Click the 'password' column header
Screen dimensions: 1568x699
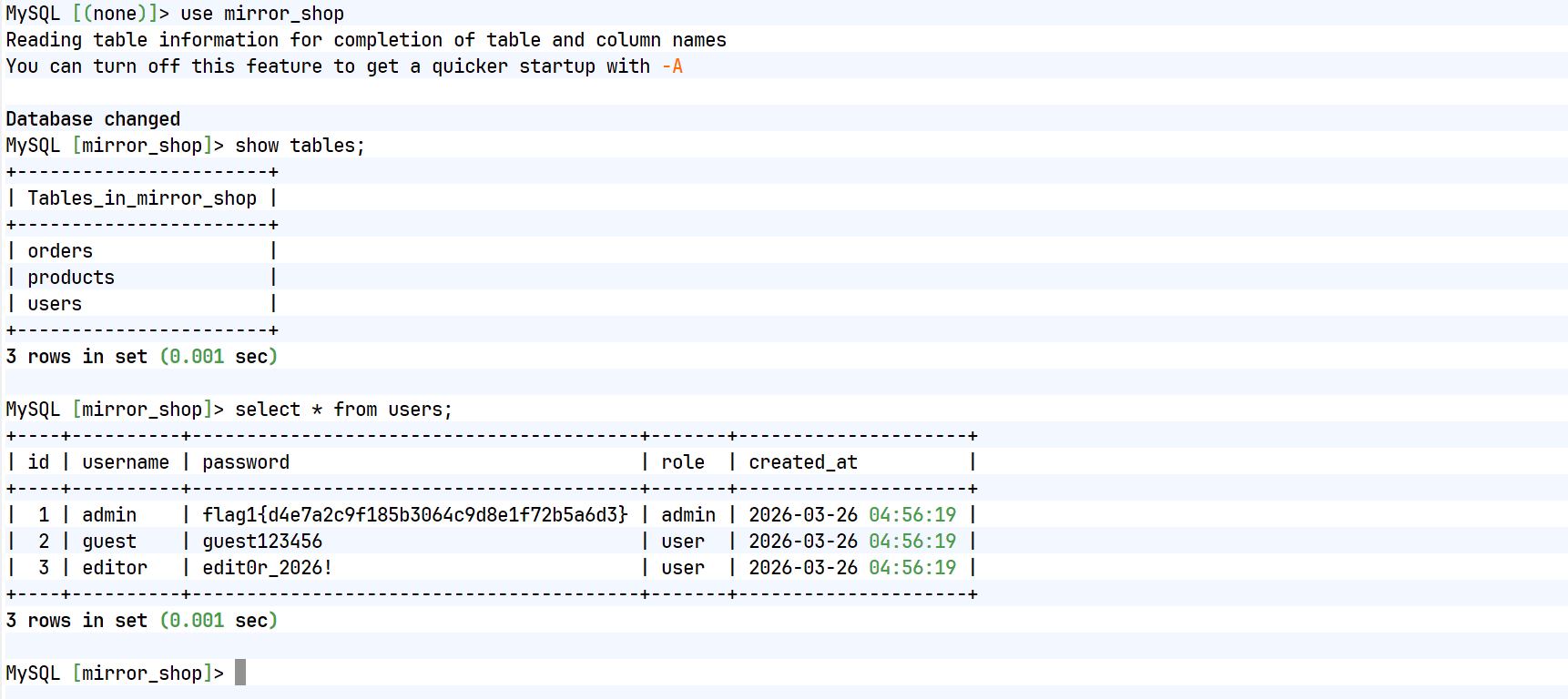(x=246, y=462)
